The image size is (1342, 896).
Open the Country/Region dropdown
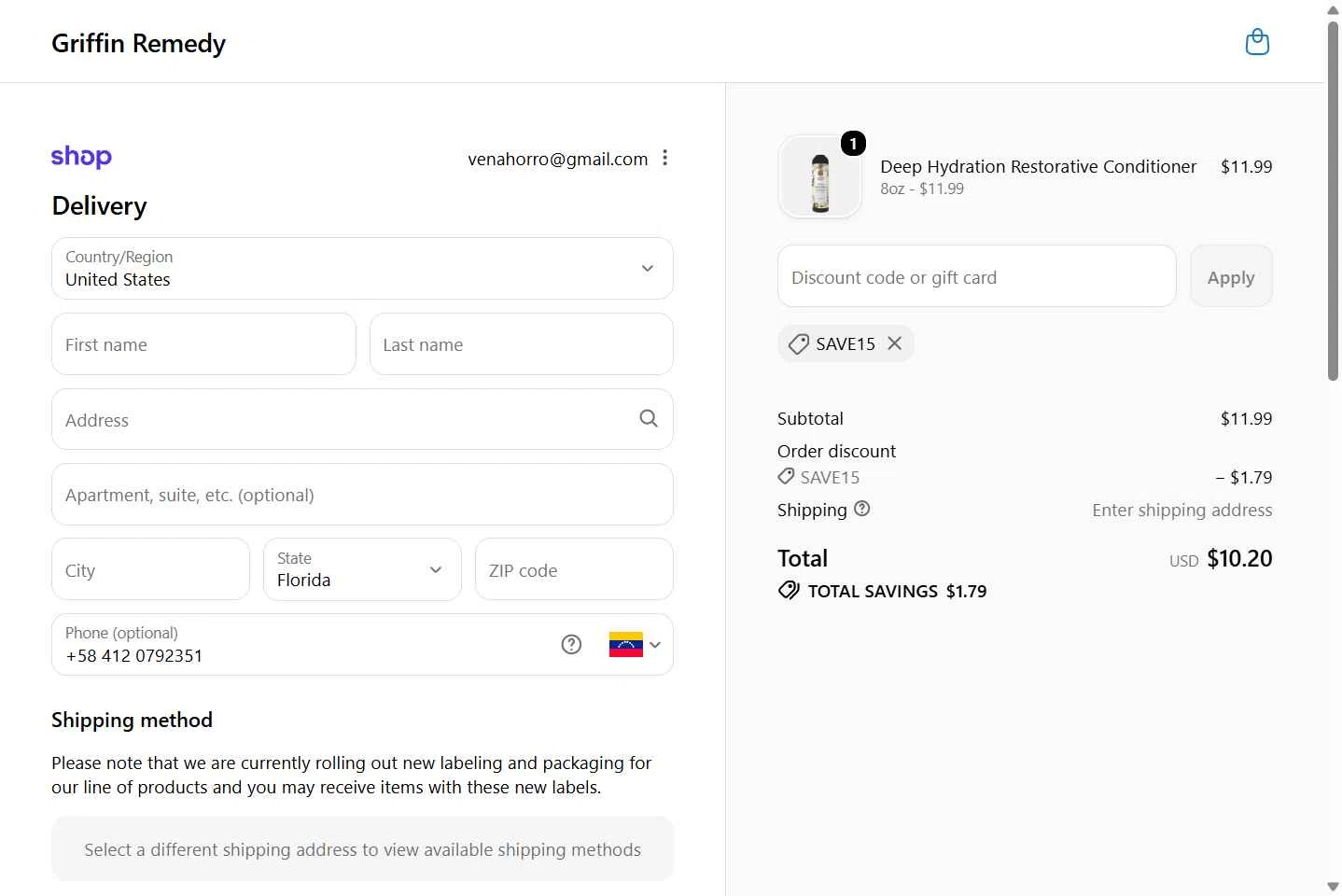[362, 269]
